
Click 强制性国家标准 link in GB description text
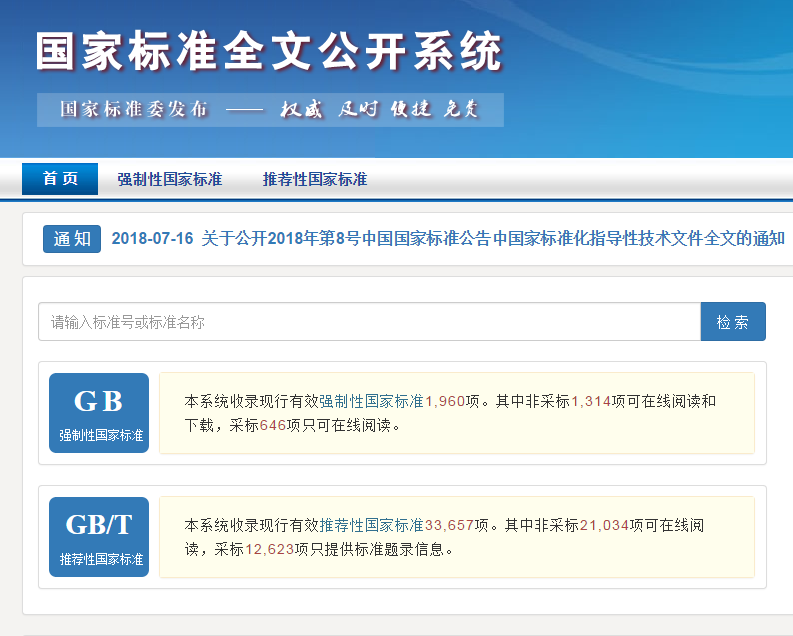click(x=372, y=401)
